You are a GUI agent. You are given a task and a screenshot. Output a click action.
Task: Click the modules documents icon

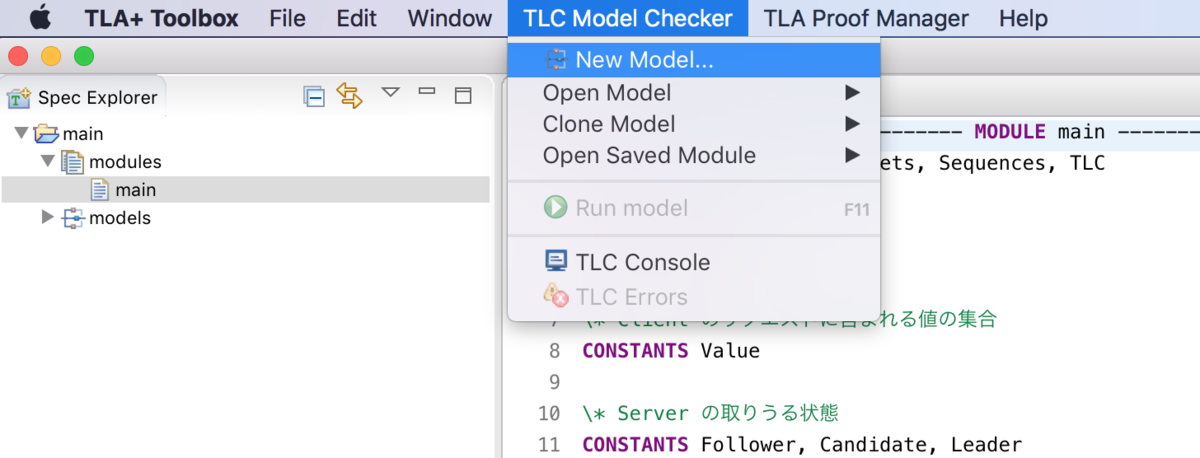(72, 161)
